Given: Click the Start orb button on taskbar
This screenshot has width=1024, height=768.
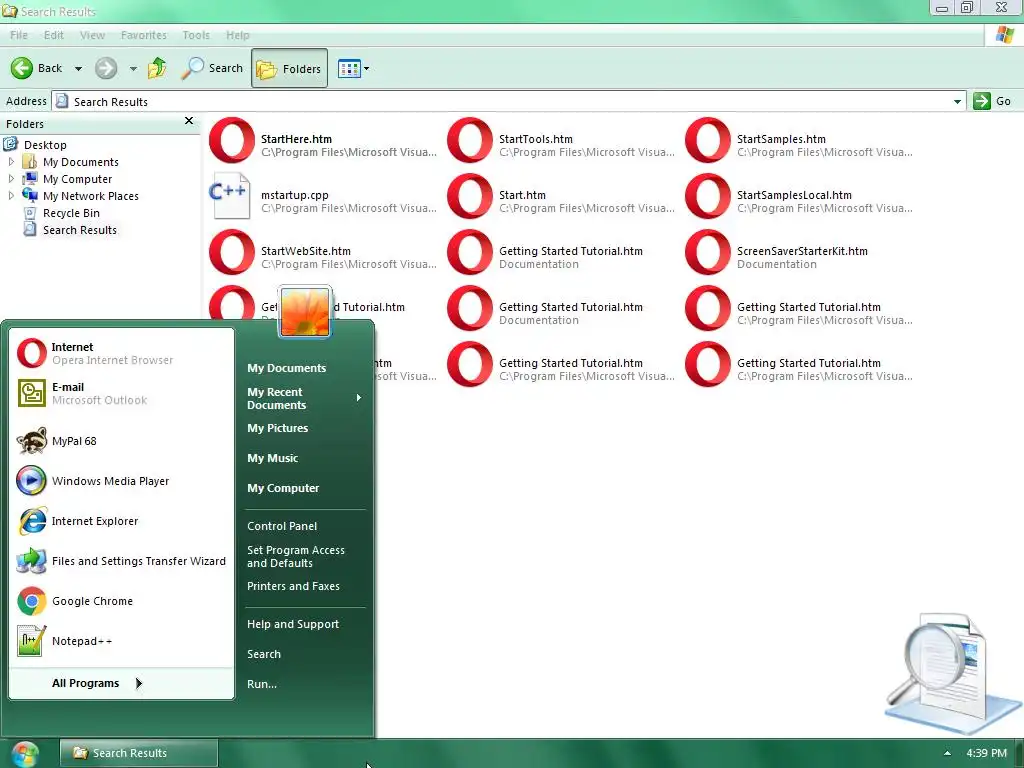Looking at the screenshot, I should point(25,754).
